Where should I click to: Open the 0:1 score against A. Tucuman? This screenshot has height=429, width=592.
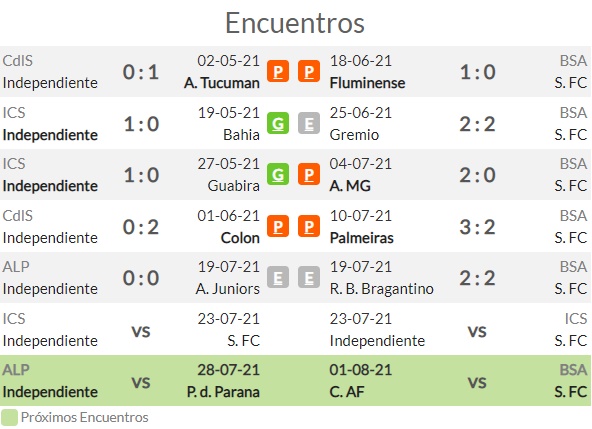pos(141,72)
